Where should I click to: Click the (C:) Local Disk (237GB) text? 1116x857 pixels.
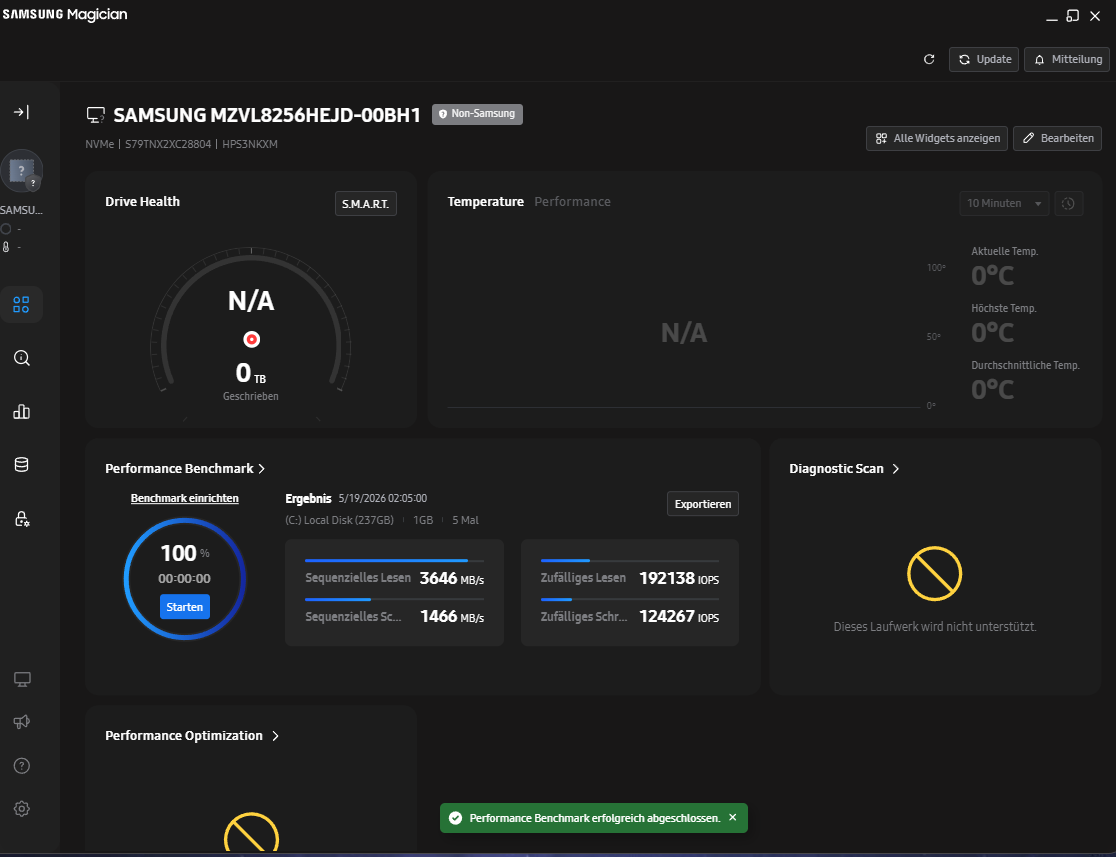[x=339, y=520]
